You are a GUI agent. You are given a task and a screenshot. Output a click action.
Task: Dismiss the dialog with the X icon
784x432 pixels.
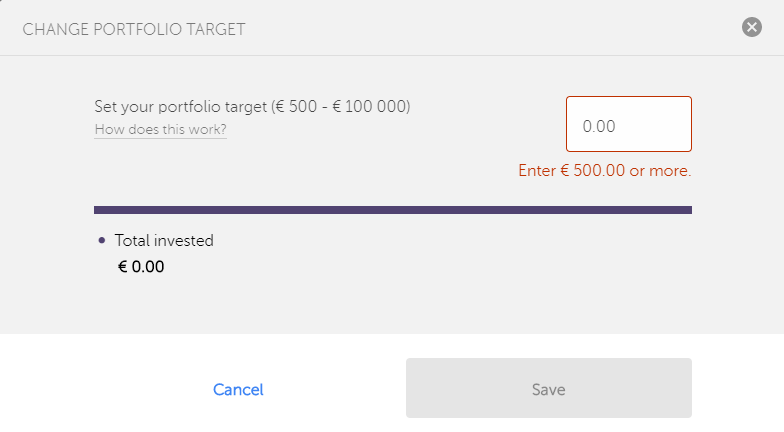pyautogui.click(x=752, y=28)
